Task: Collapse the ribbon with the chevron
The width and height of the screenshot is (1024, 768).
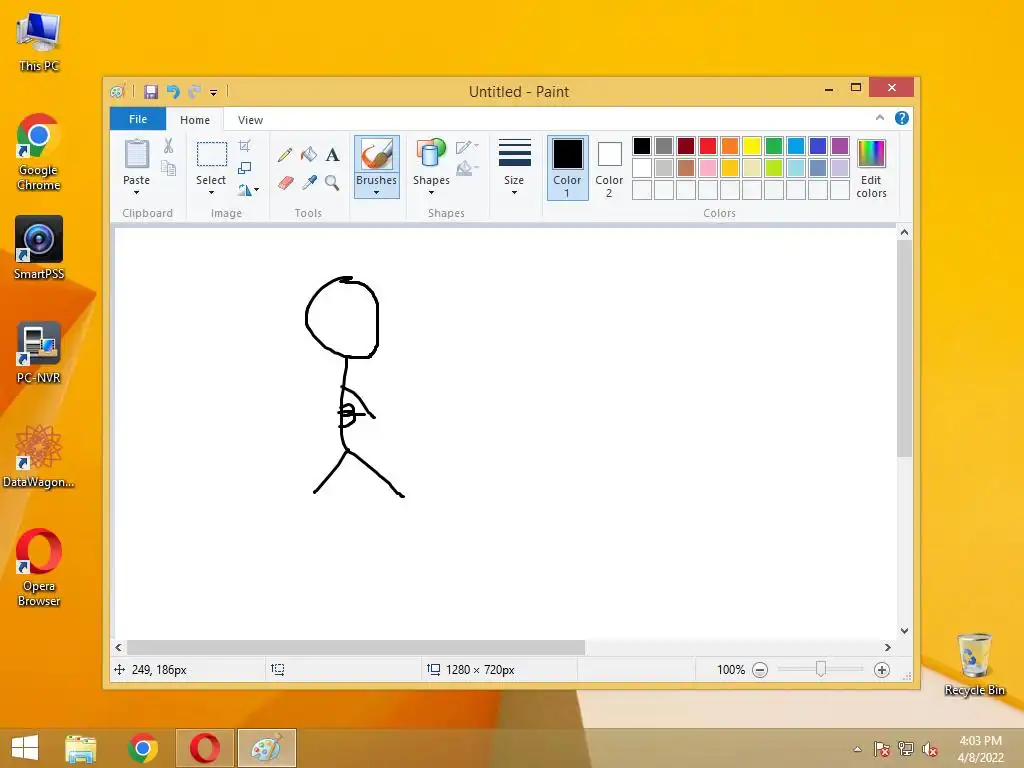Action: (x=880, y=118)
